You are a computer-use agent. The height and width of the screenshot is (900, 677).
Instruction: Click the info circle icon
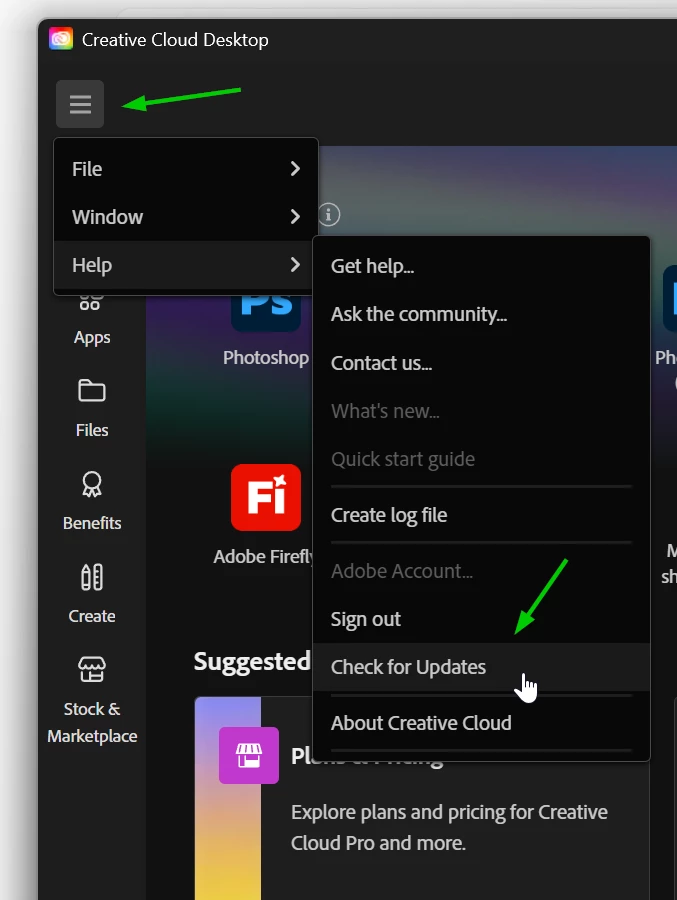pyautogui.click(x=329, y=215)
